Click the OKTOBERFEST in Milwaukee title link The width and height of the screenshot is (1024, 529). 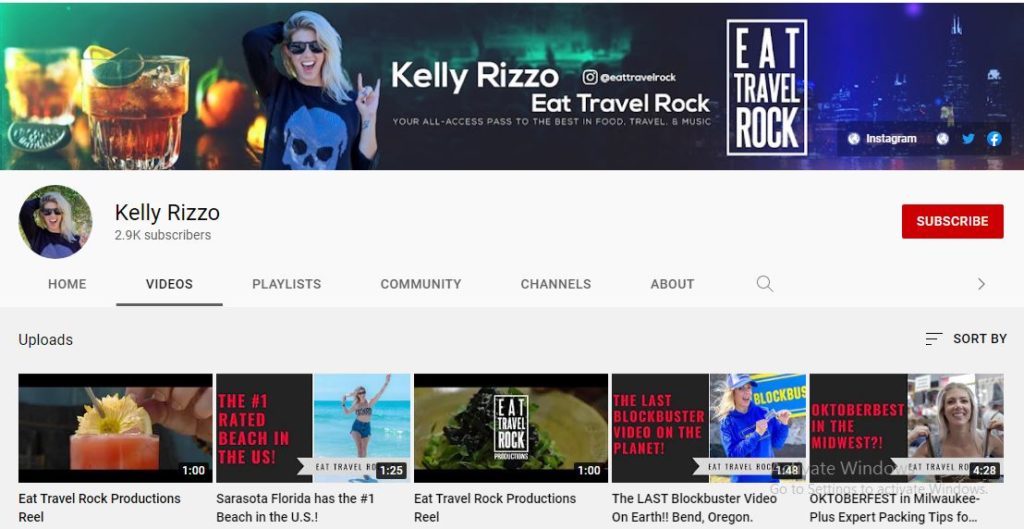click(x=895, y=507)
